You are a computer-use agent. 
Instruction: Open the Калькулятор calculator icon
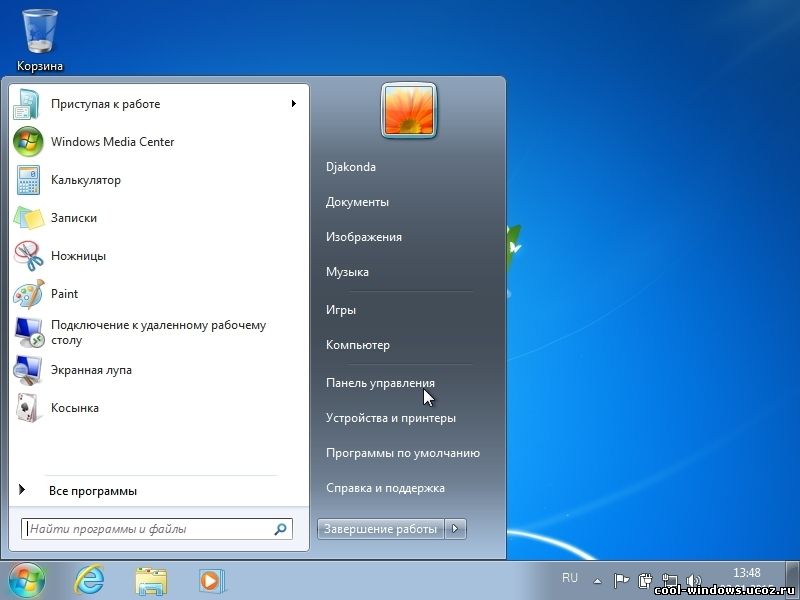pos(28,180)
